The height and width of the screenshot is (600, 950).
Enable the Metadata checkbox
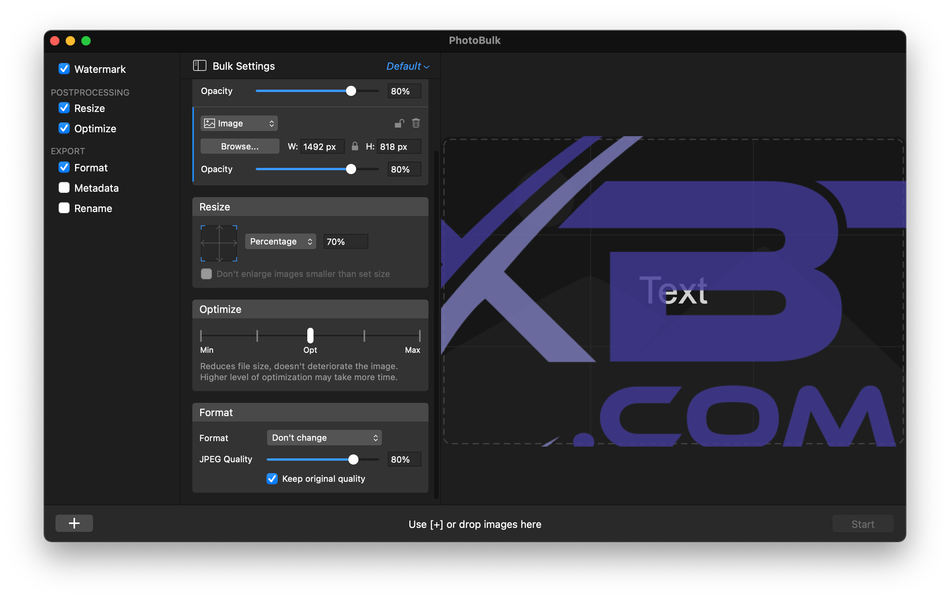[64, 188]
